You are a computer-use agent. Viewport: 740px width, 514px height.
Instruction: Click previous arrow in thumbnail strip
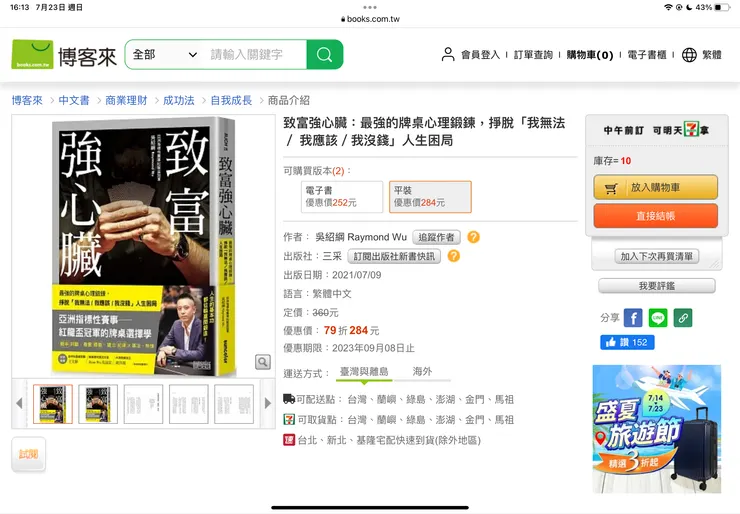click(19, 404)
